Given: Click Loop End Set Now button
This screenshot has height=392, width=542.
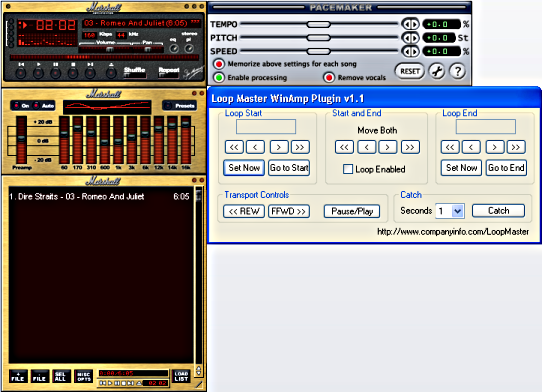Looking at the screenshot, I should (461, 168).
